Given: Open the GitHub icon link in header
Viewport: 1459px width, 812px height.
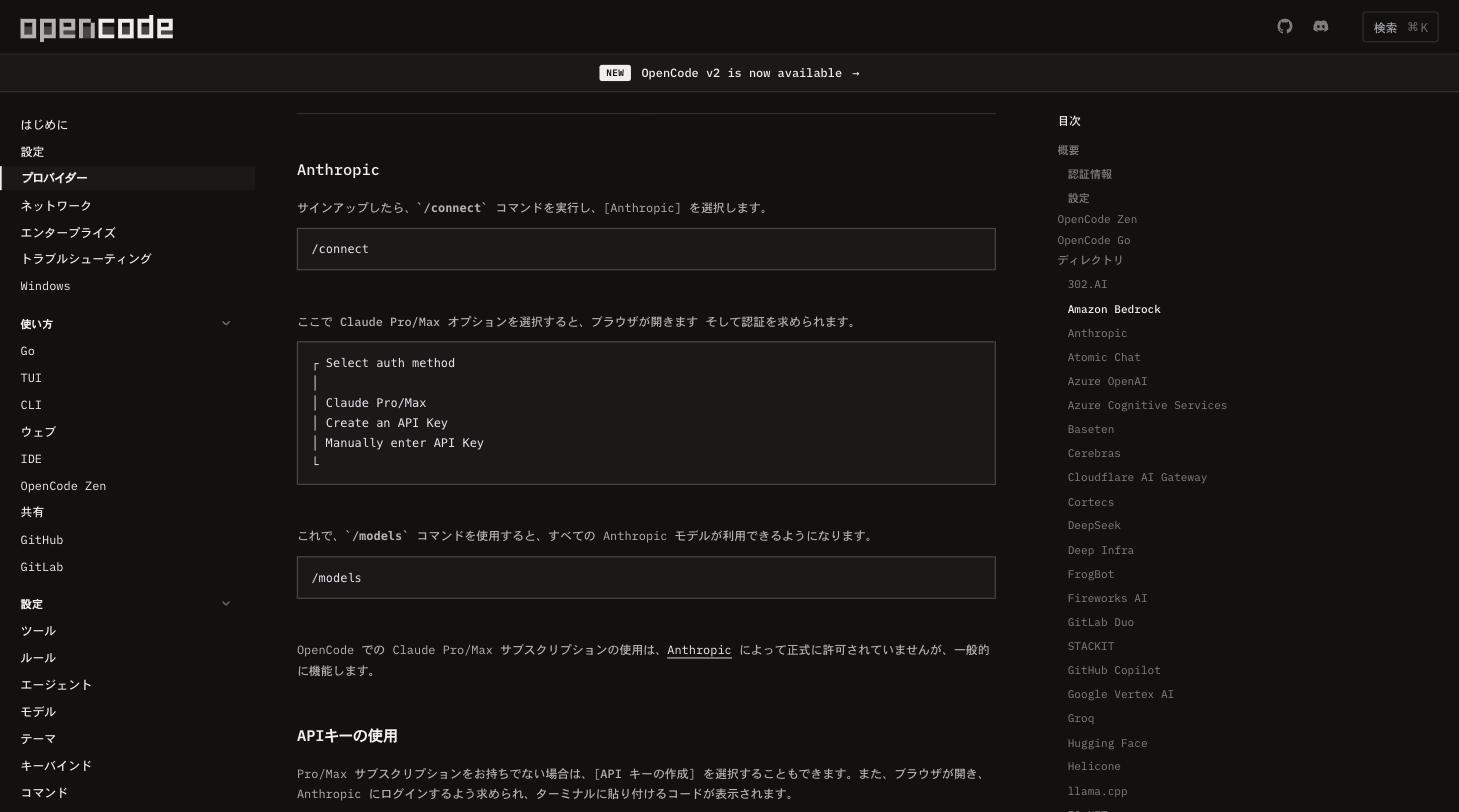Looking at the screenshot, I should [1285, 27].
